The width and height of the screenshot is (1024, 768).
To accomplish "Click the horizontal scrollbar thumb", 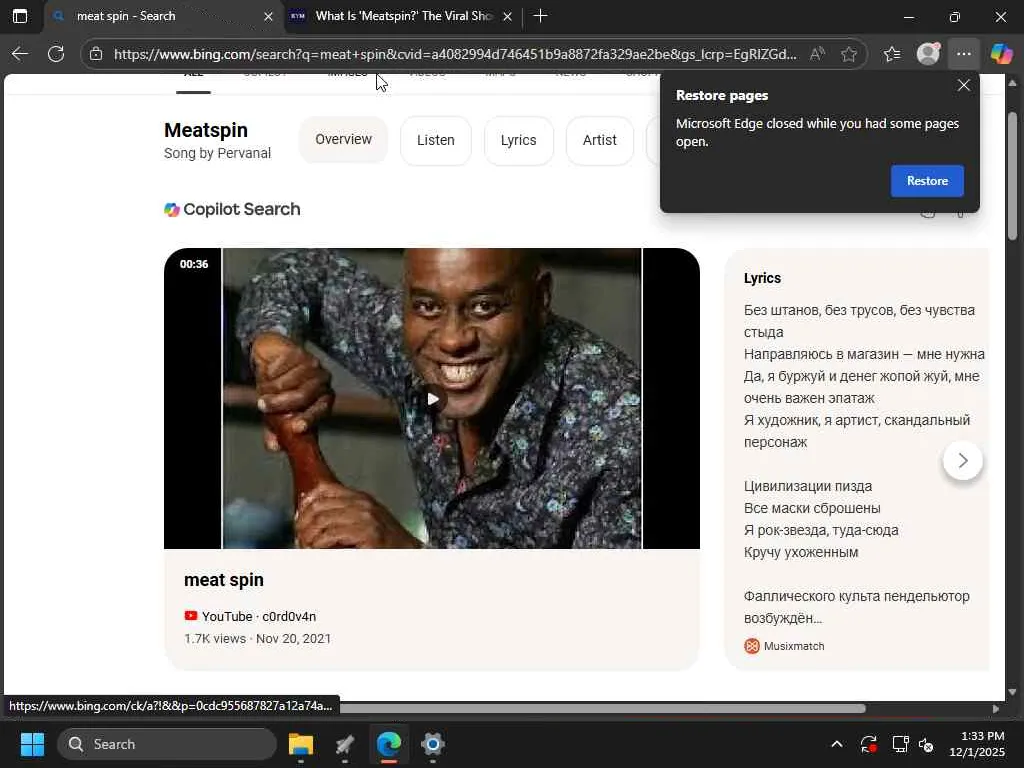I will pos(602,709).
